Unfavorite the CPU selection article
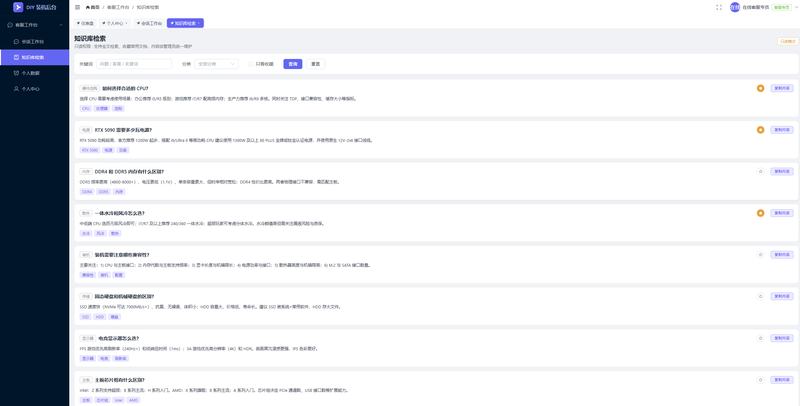 [760, 88]
